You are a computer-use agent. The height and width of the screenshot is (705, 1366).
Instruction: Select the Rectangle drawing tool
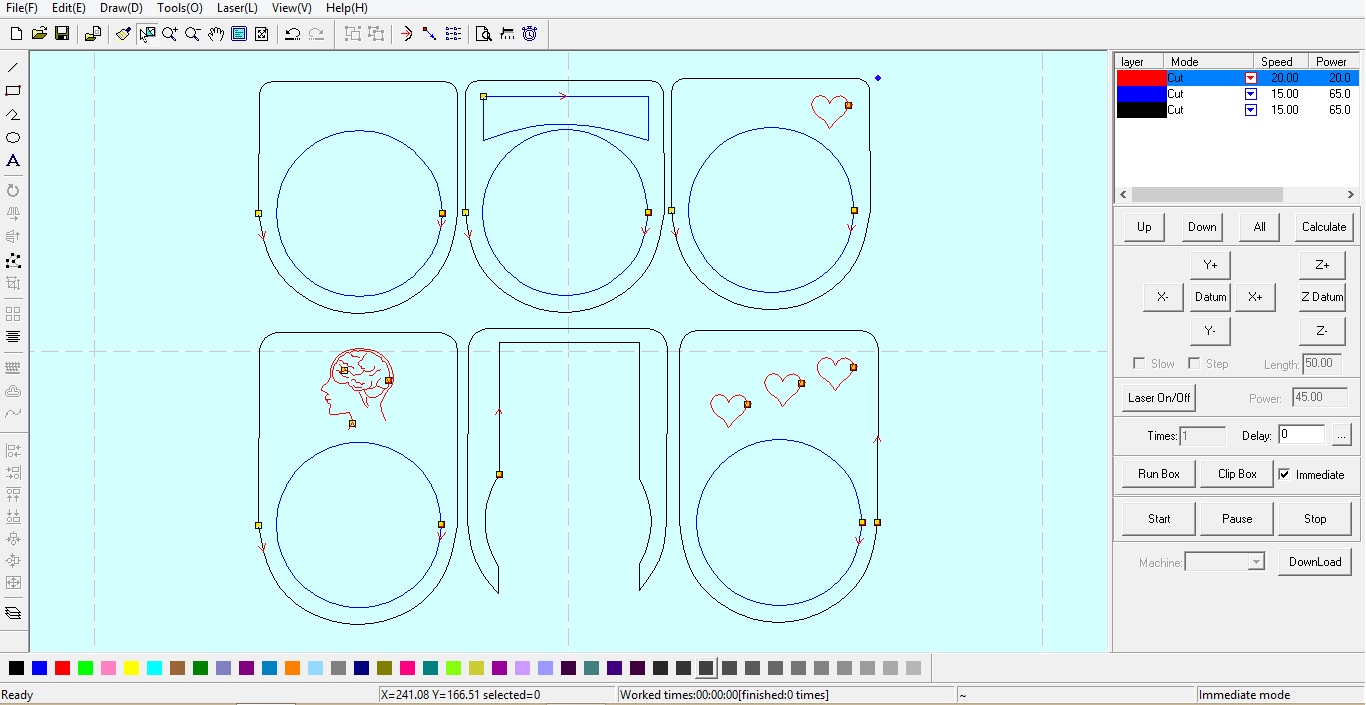click(x=13, y=91)
